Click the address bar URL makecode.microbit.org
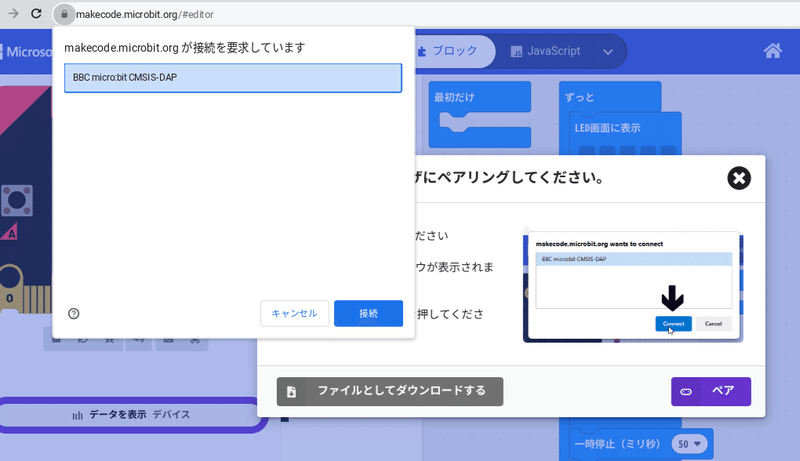The image size is (800, 461). [144, 14]
